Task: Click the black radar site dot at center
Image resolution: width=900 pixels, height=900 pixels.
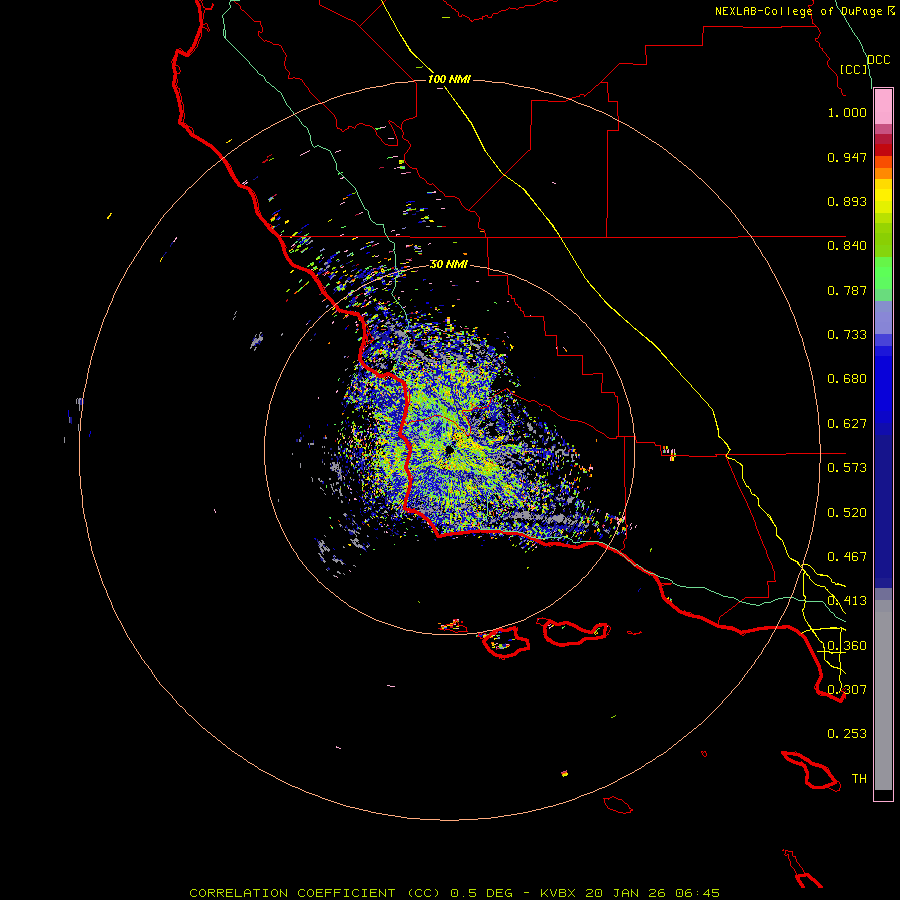Action: (x=449, y=449)
